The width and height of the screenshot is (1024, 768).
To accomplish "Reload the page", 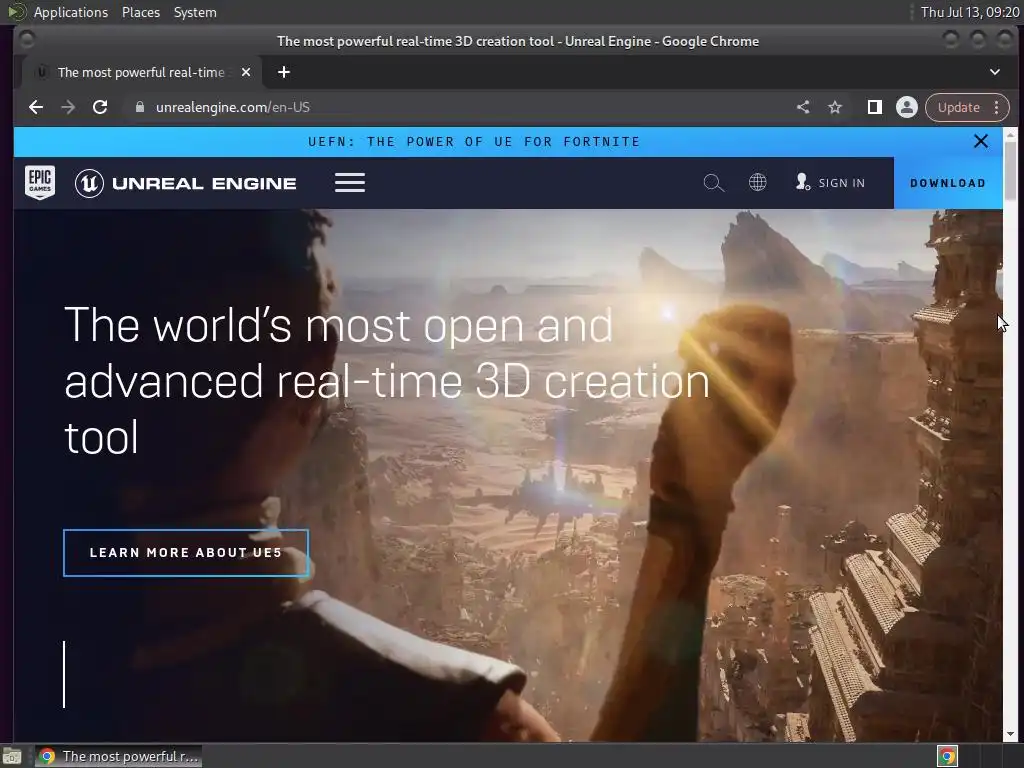I will (x=100, y=107).
